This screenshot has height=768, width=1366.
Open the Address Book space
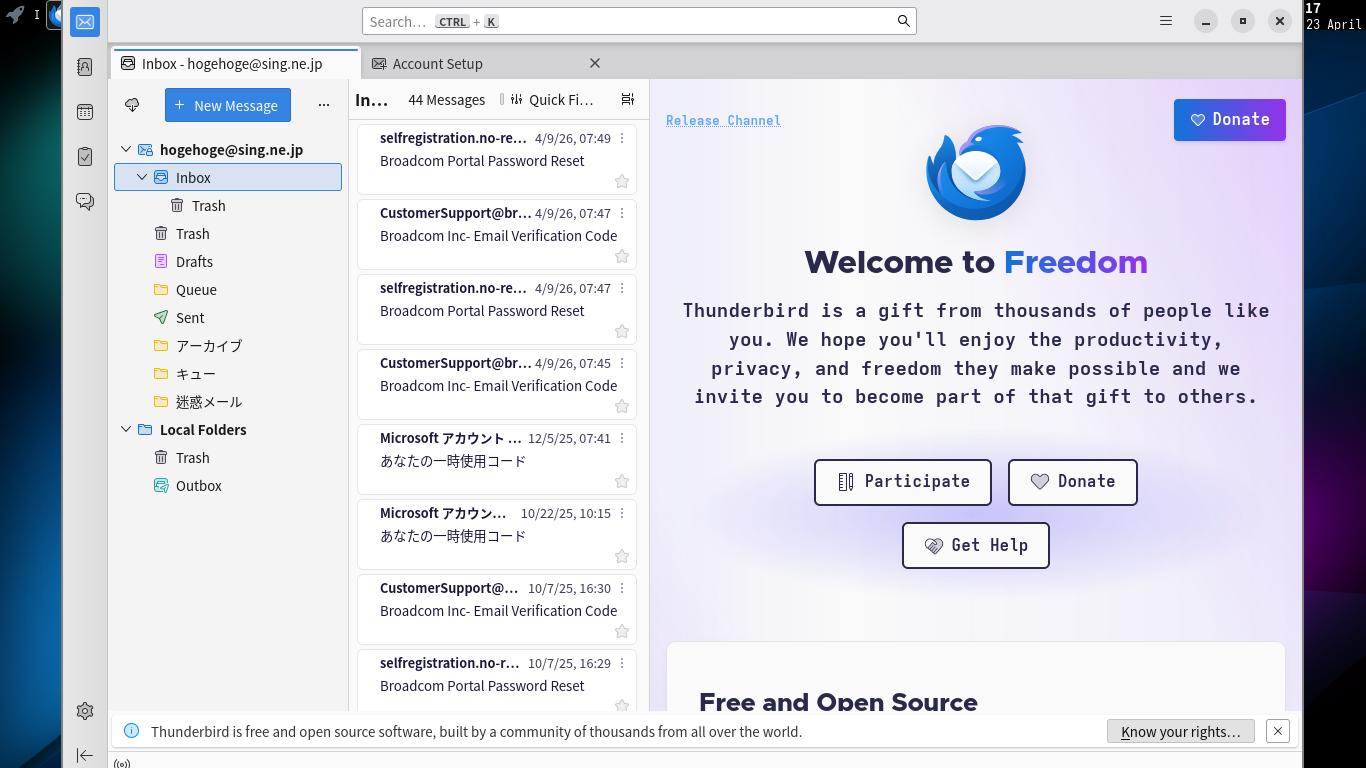pyautogui.click(x=85, y=67)
